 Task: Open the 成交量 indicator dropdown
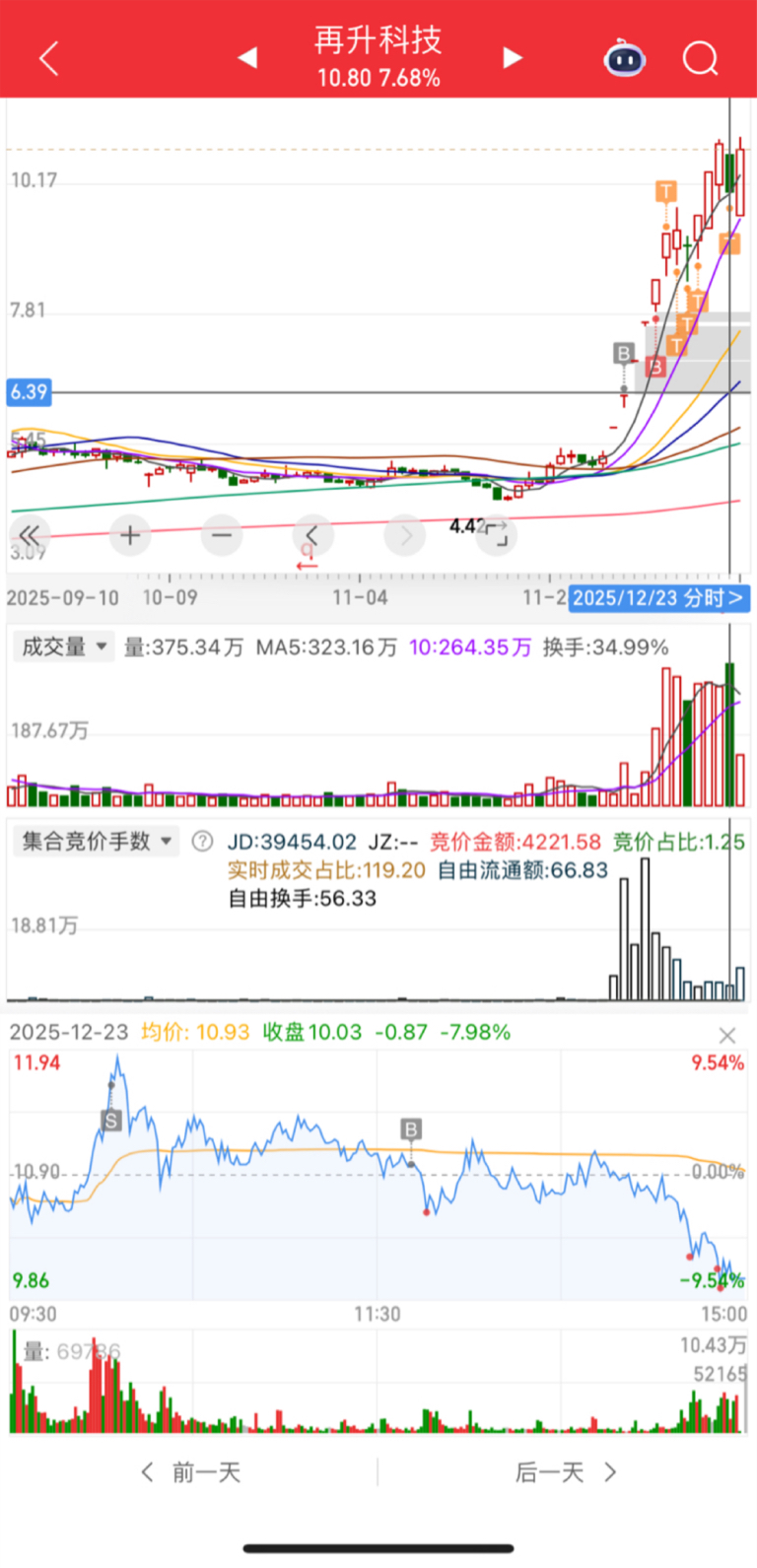pyautogui.click(x=63, y=648)
